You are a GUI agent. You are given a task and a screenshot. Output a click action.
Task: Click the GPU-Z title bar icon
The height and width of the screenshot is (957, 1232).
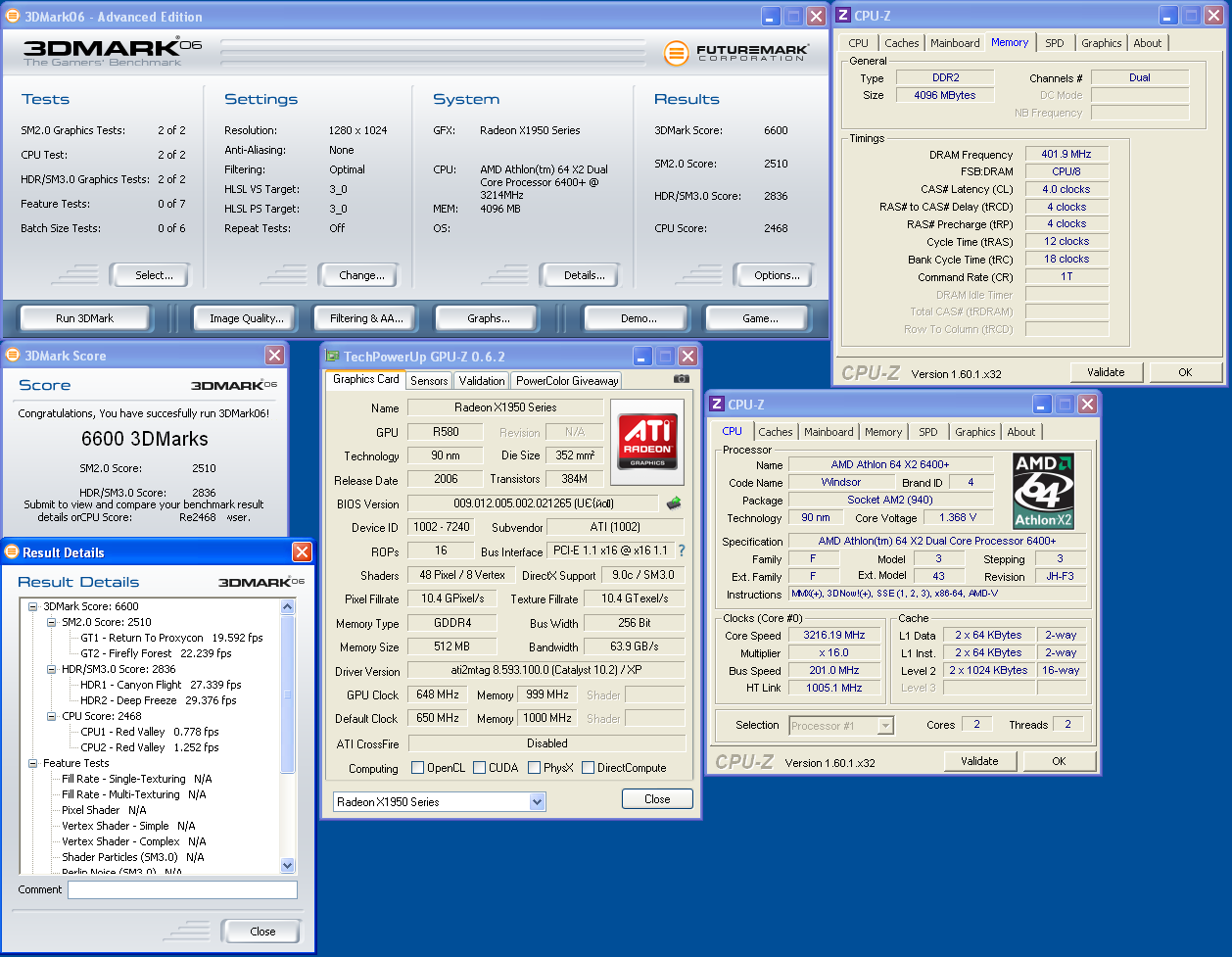click(333, 357)
